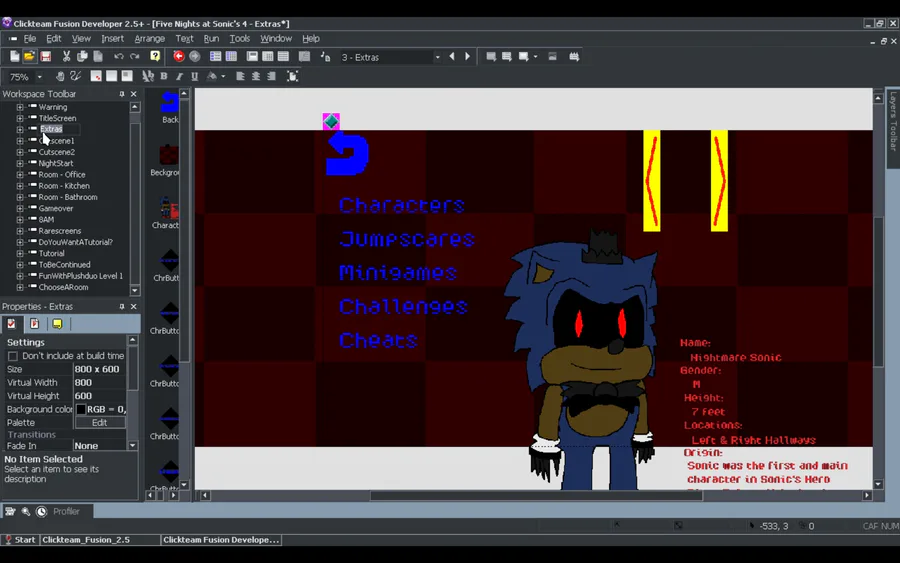The image size is (900, 563).
Task: Click the red Back navigation icon
Action: coord(179,56)
